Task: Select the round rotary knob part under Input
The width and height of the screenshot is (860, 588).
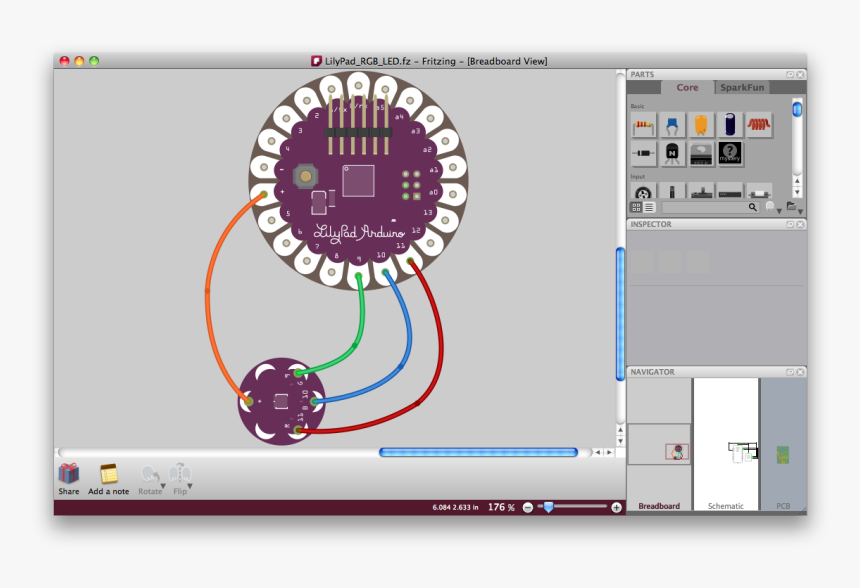Action: pos(643,191)
